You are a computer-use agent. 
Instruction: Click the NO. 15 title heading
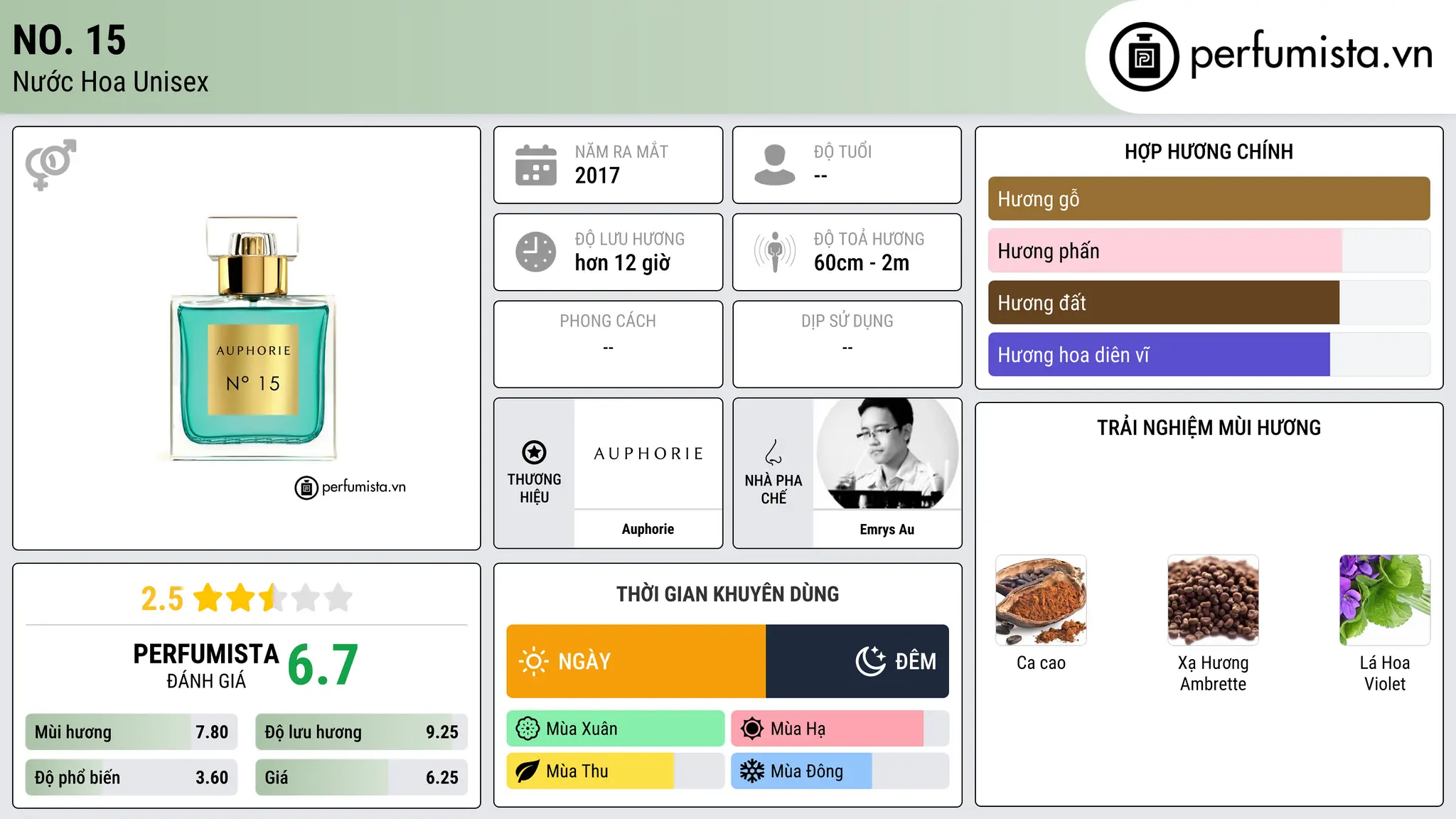(70, 40)
